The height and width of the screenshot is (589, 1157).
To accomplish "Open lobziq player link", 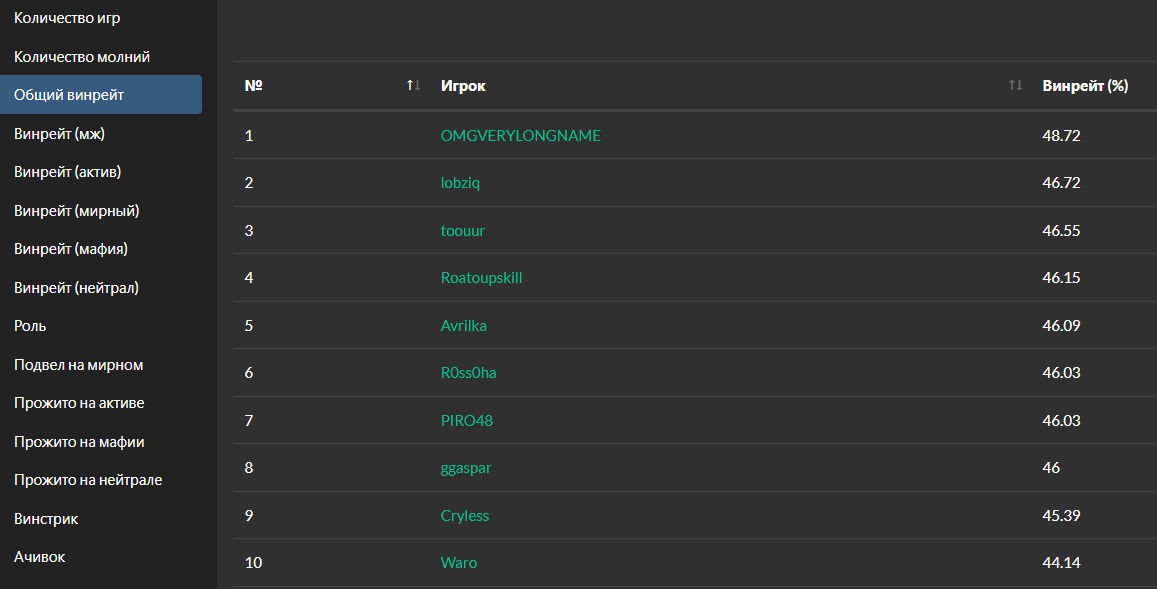I will 467,183.
